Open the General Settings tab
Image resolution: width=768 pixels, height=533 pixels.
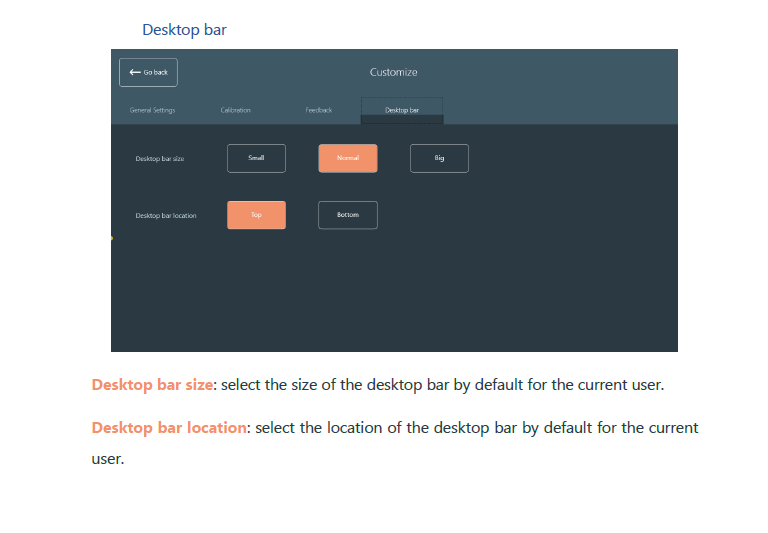coord(152,110)
